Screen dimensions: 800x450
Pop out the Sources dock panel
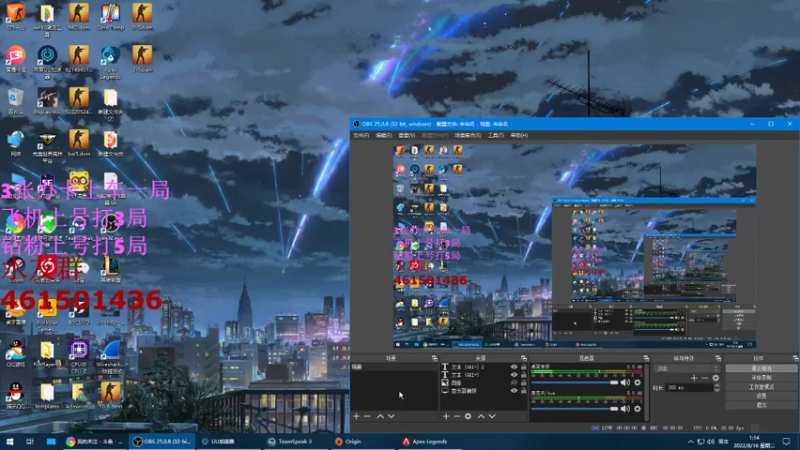coord(523,359)
